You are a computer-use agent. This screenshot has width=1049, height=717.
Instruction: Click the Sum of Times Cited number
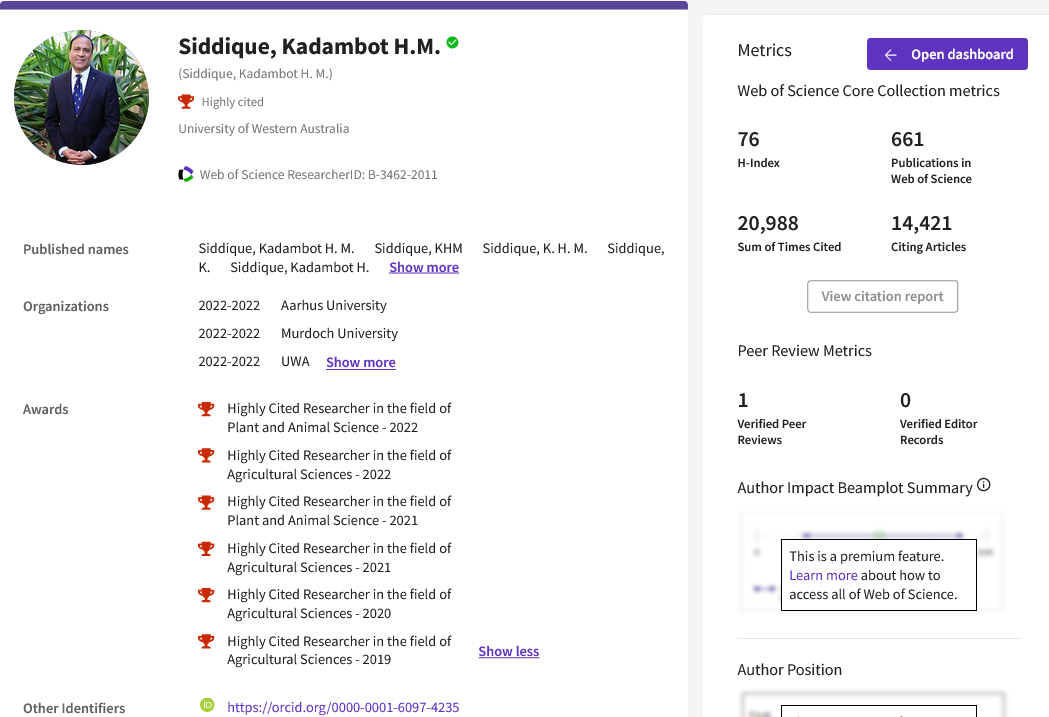[x=768, y=223]
